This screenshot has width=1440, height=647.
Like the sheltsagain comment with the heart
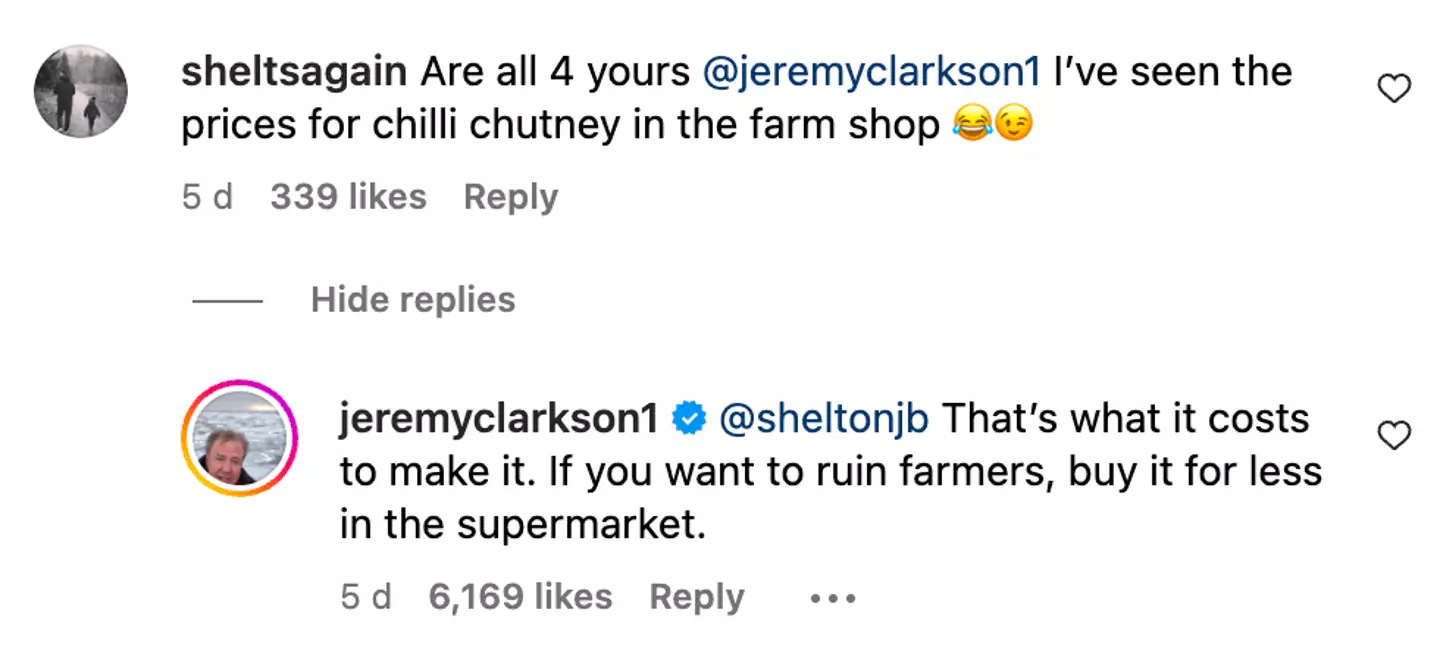[1393, 91]
